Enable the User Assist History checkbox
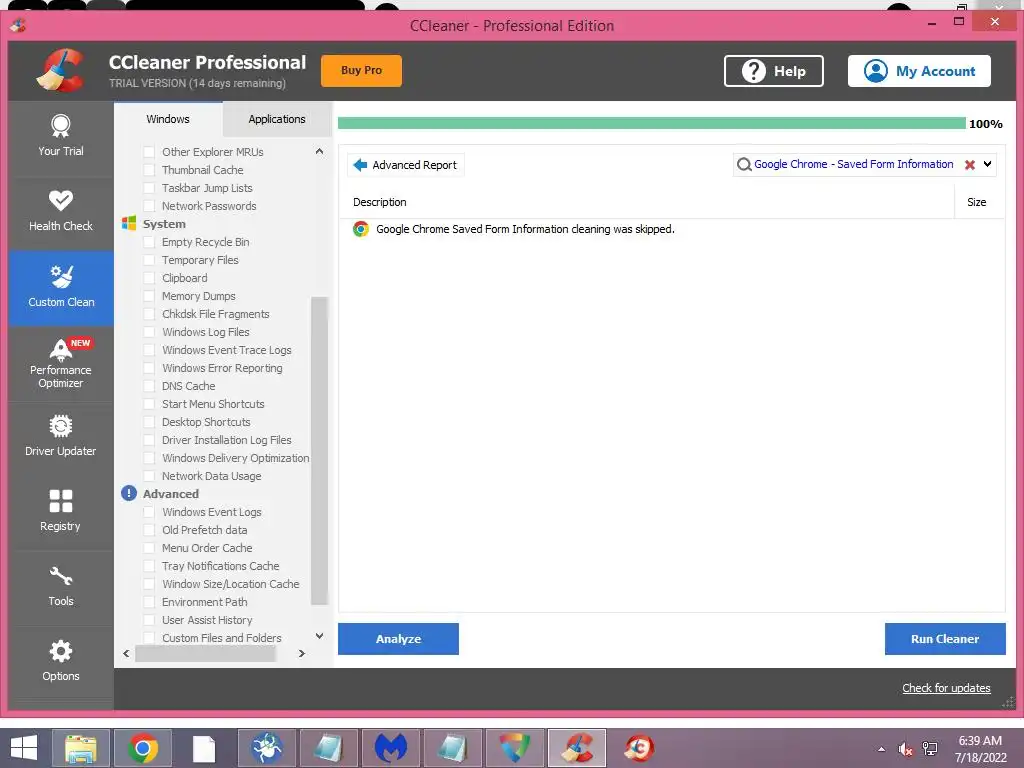This screenshot has height=768, width=1024. (x=149, y=620)
